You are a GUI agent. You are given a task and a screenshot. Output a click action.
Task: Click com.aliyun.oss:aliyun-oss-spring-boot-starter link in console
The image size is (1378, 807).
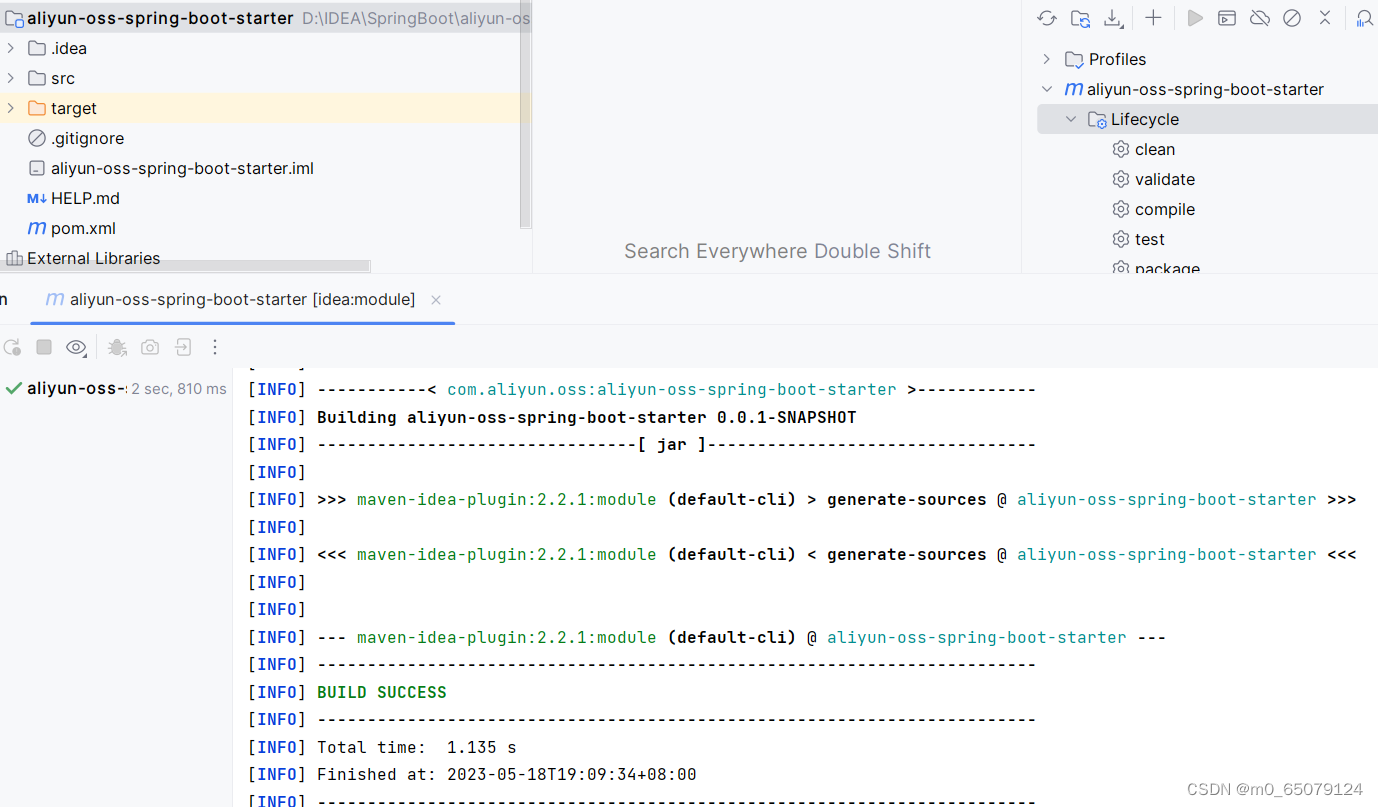tap(671, 390)
